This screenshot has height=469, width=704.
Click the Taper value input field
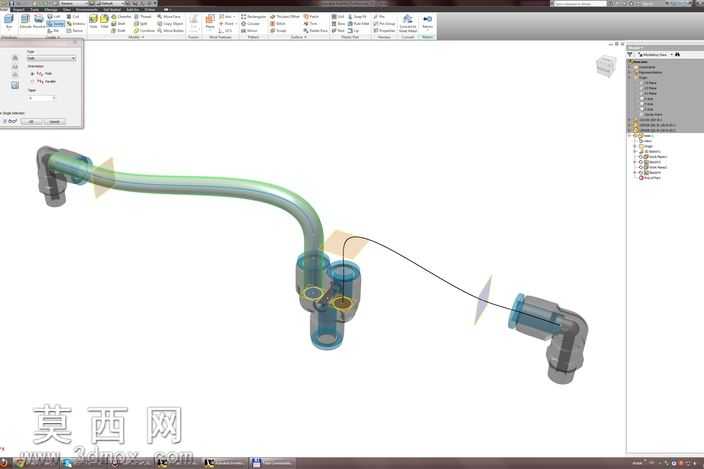[x=41, y=98]
